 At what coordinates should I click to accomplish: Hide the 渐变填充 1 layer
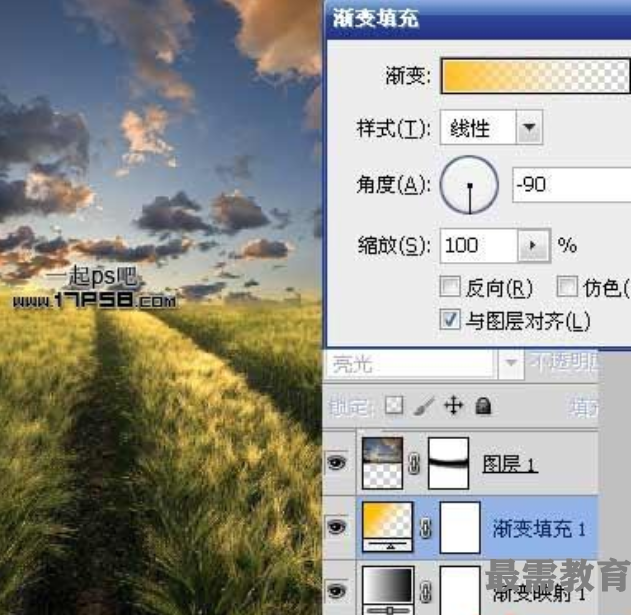(x=337, y=527)
